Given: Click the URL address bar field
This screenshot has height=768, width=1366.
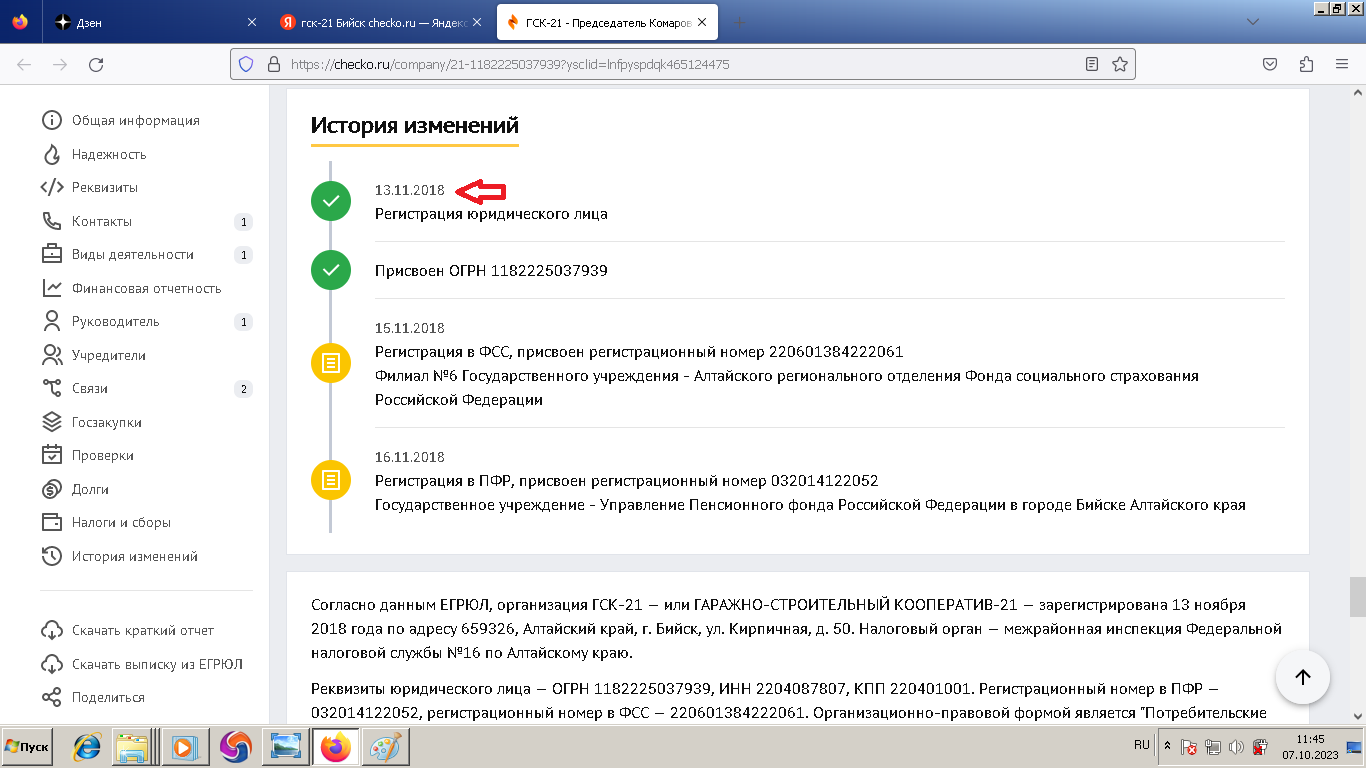Looking at the screenshot, I should tap(680, 64).
